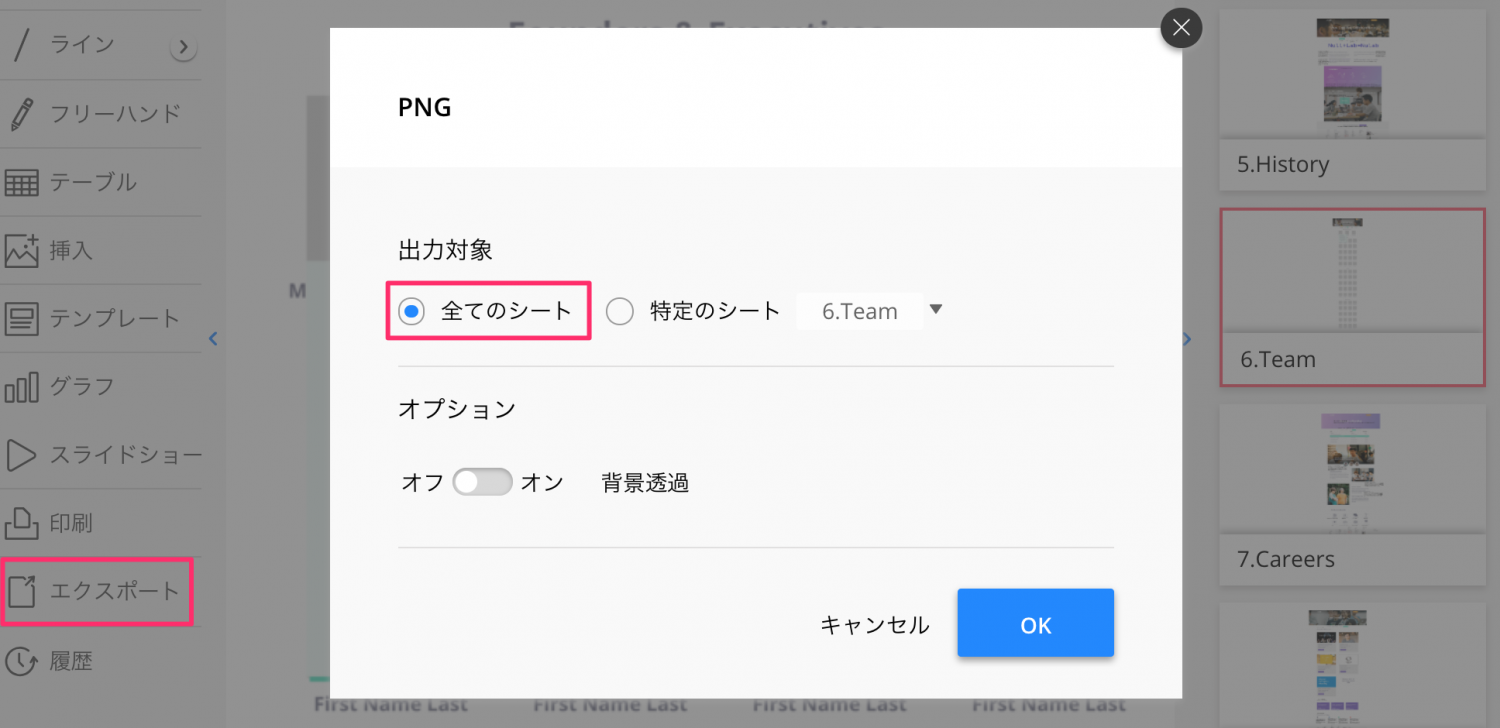Collapse the left sidebar chevron
The height and width of the screenshot is (728, 1500).
(213, 339)
